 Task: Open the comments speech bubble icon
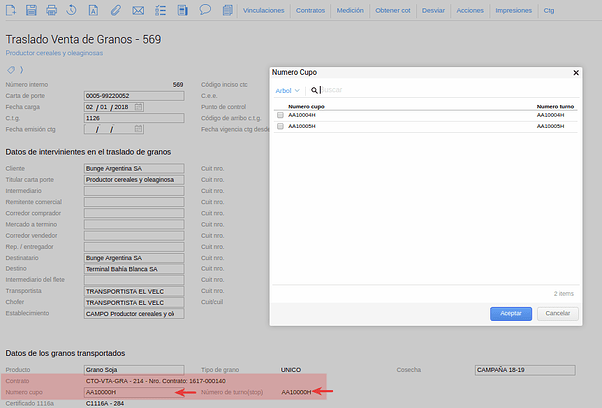click(x=205, y=10)
